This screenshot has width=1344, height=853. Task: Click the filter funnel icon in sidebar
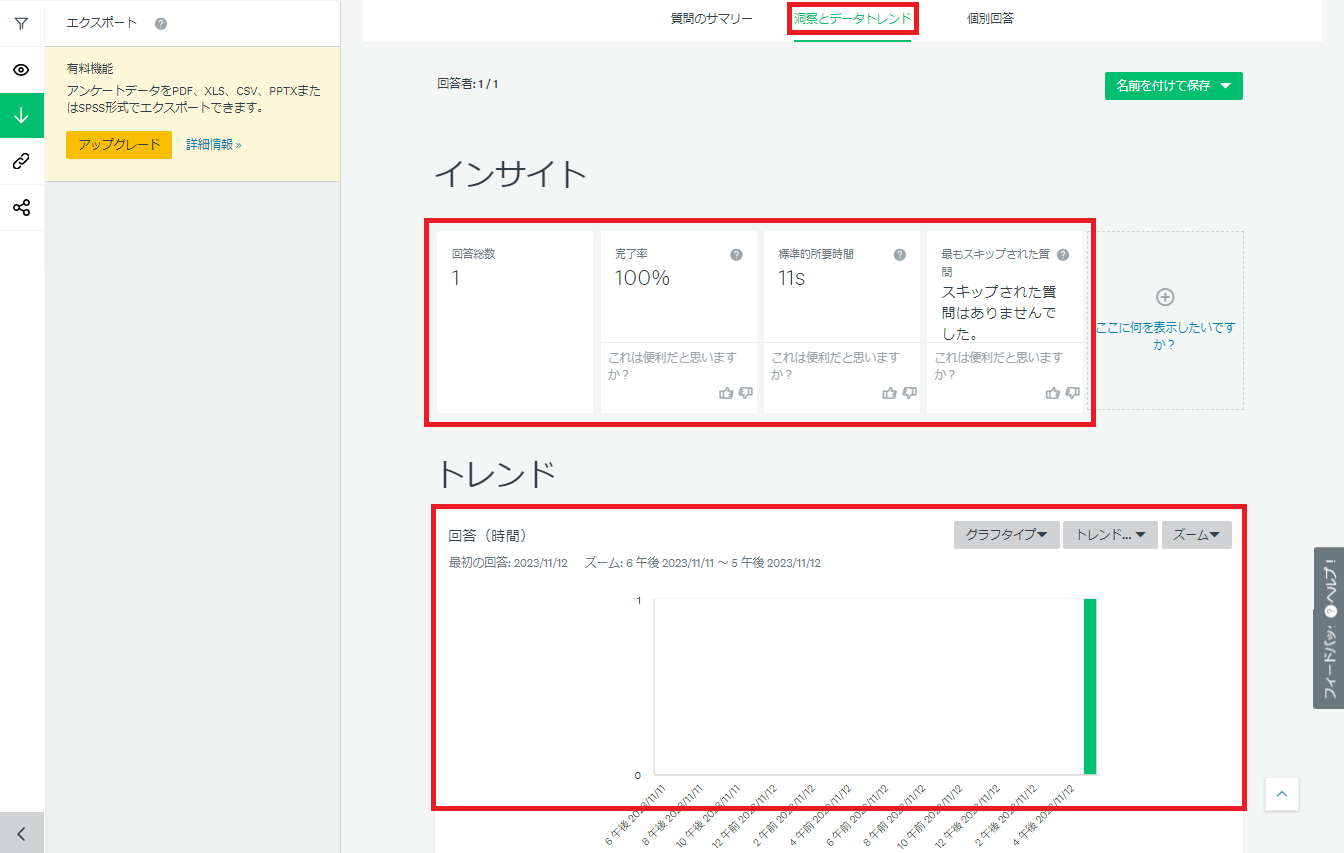click(21, 24)
